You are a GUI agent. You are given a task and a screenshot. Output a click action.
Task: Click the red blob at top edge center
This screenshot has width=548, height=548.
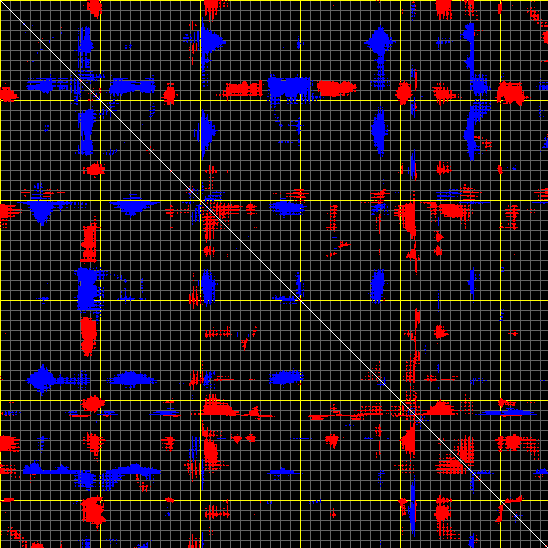pyautogui.click(x=212, y=8)
